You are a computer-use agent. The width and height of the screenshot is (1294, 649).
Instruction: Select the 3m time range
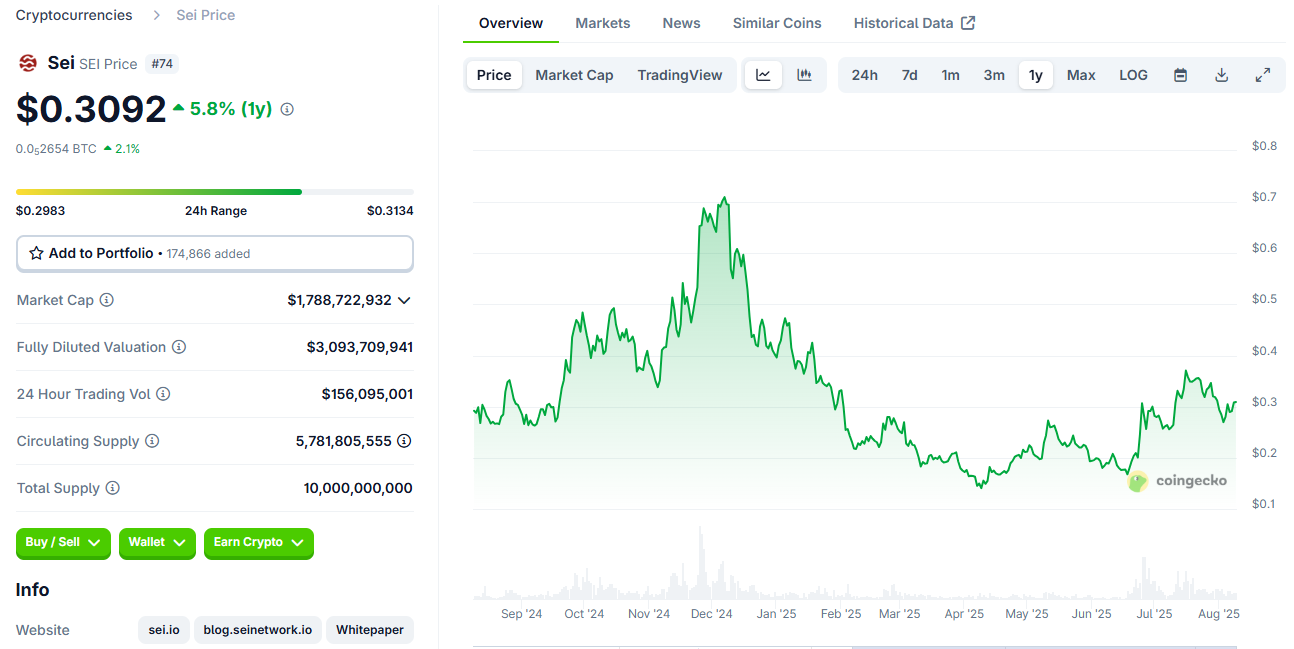click(994, 75)
